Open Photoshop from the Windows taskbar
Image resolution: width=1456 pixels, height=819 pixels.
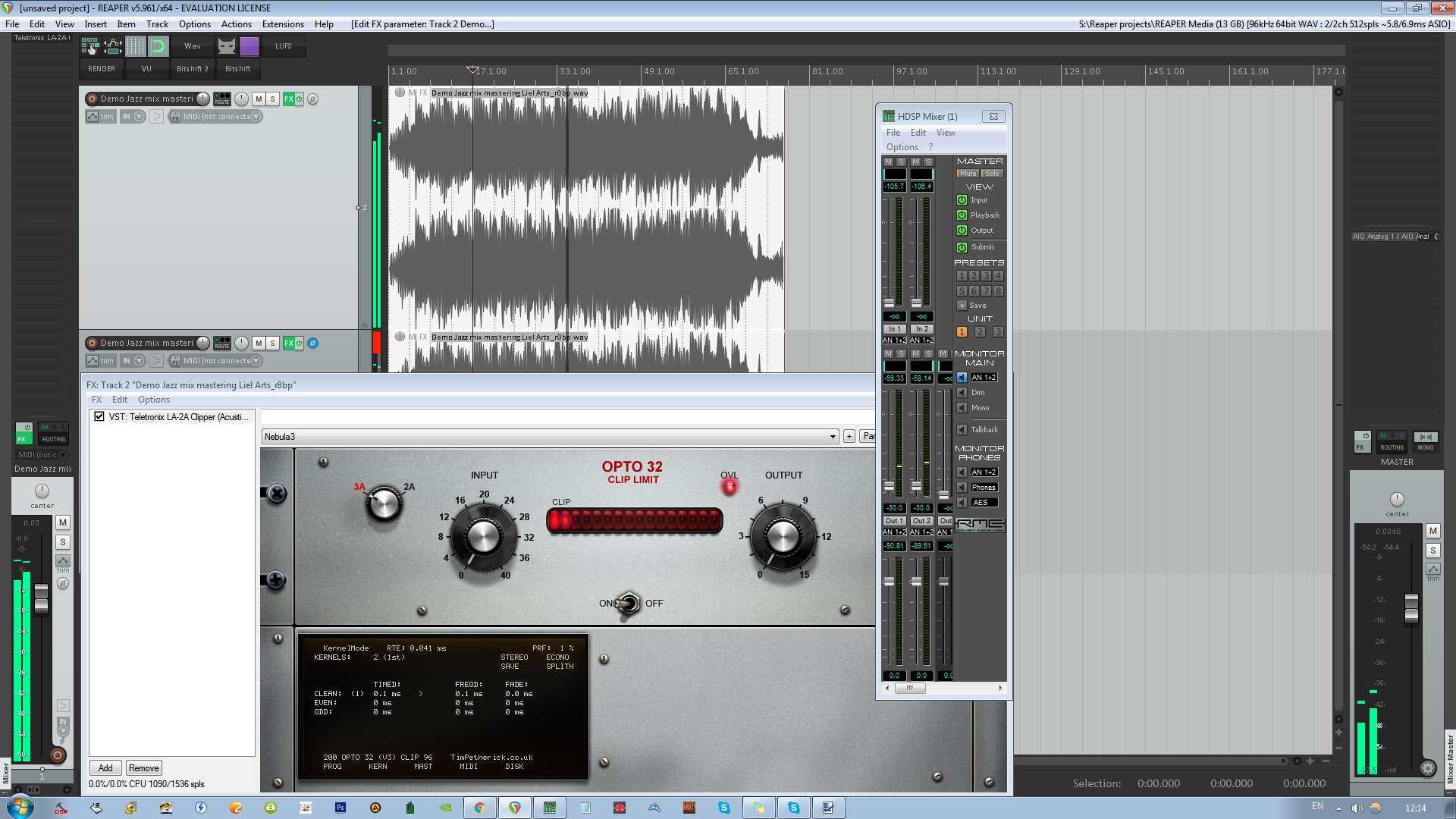click(x=340, y=808)
